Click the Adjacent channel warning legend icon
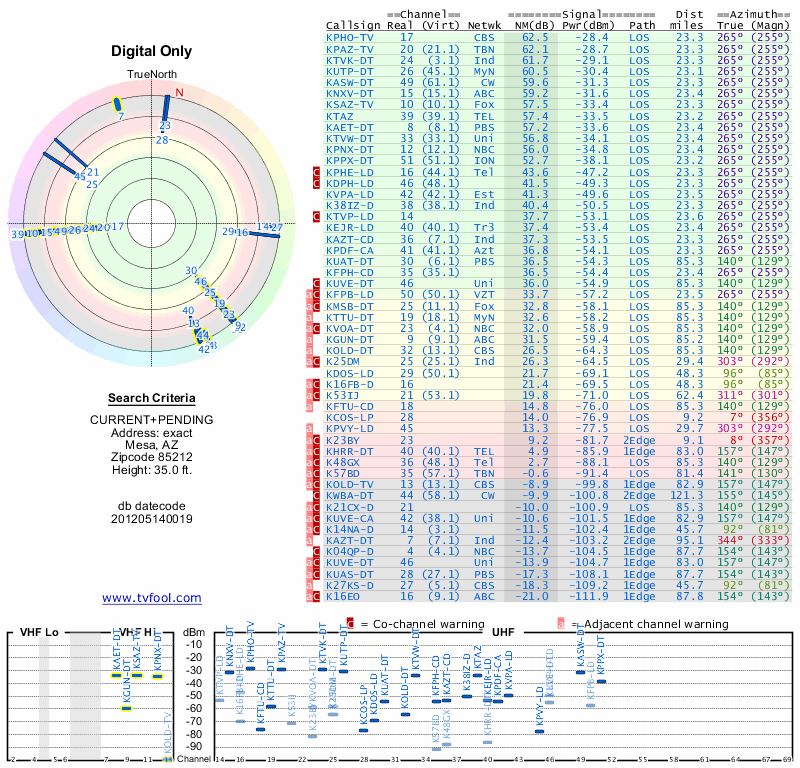 (x=561, y=624)
